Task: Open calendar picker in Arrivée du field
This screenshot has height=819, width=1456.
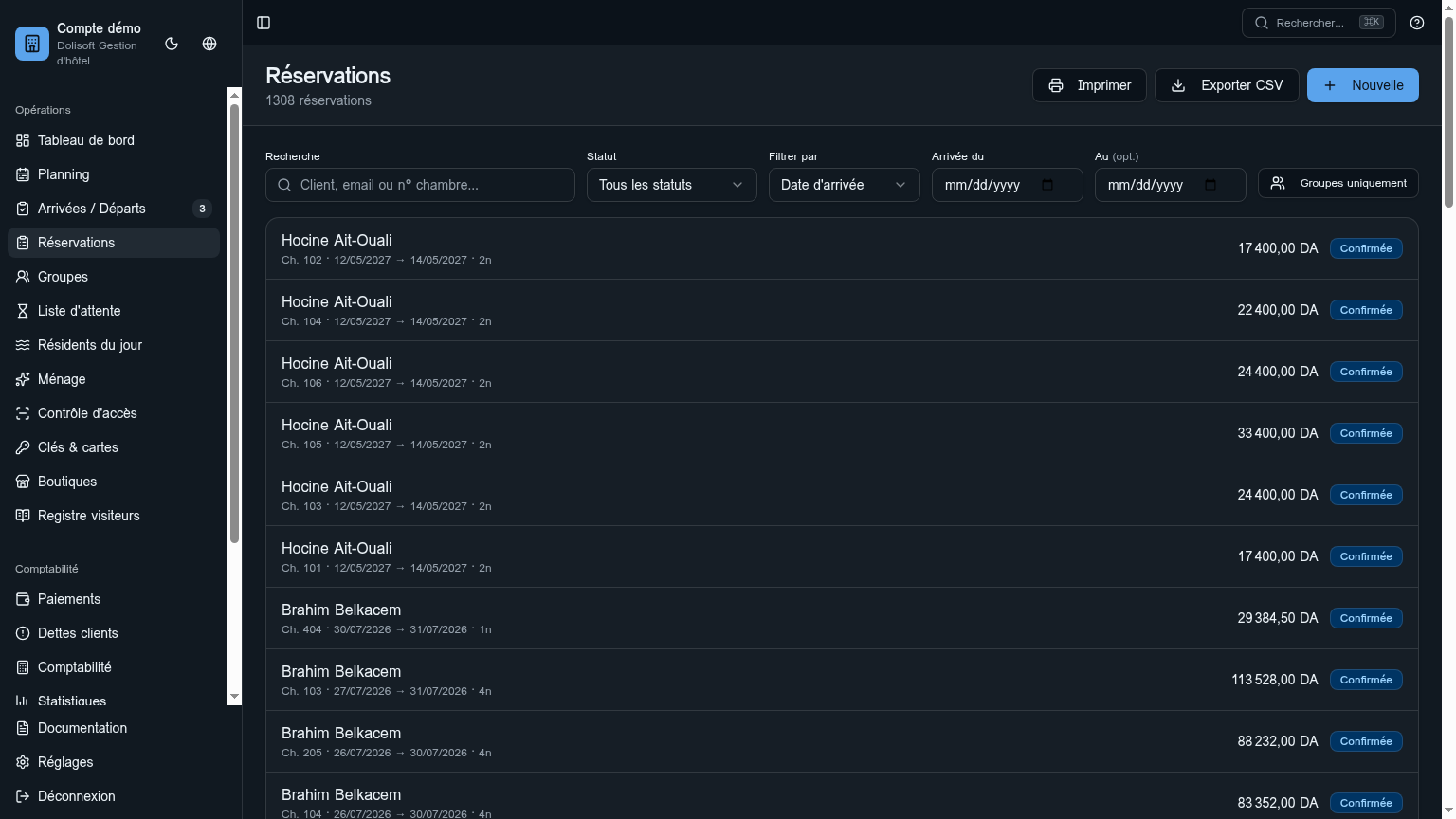Action: (1047, 185)
